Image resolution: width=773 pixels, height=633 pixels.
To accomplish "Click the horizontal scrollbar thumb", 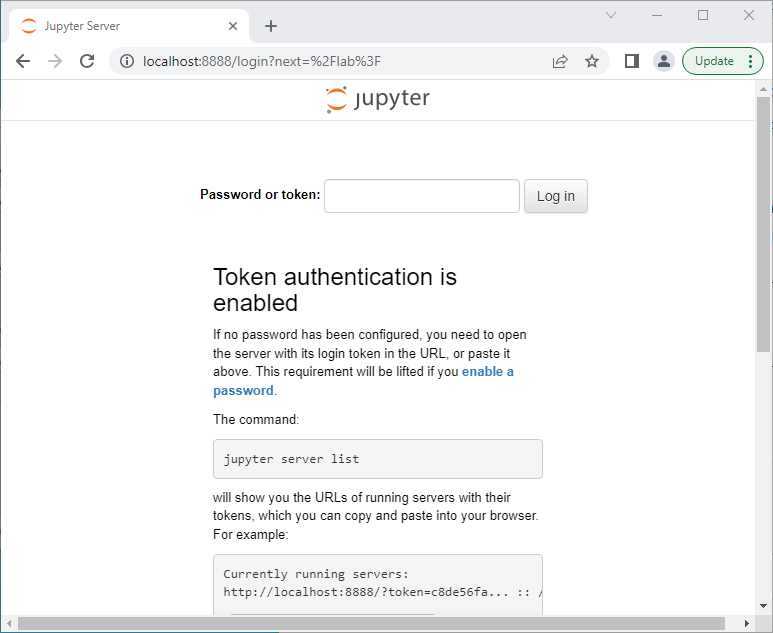I will coord(371,623).
